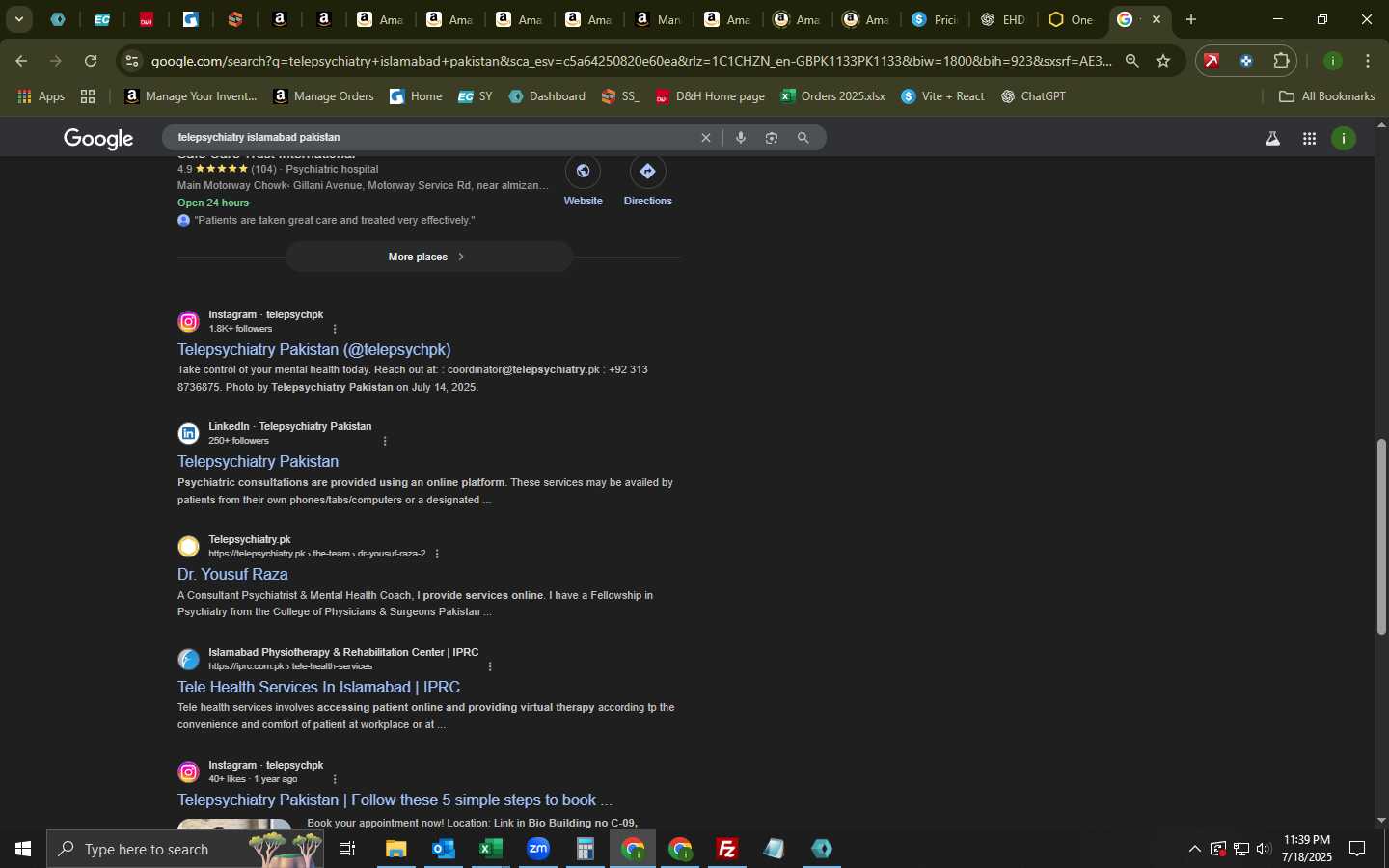Screen dimensions: 1389x868
Task: Get Directions to the psychiatric hospital
Action: pos(647,181)
